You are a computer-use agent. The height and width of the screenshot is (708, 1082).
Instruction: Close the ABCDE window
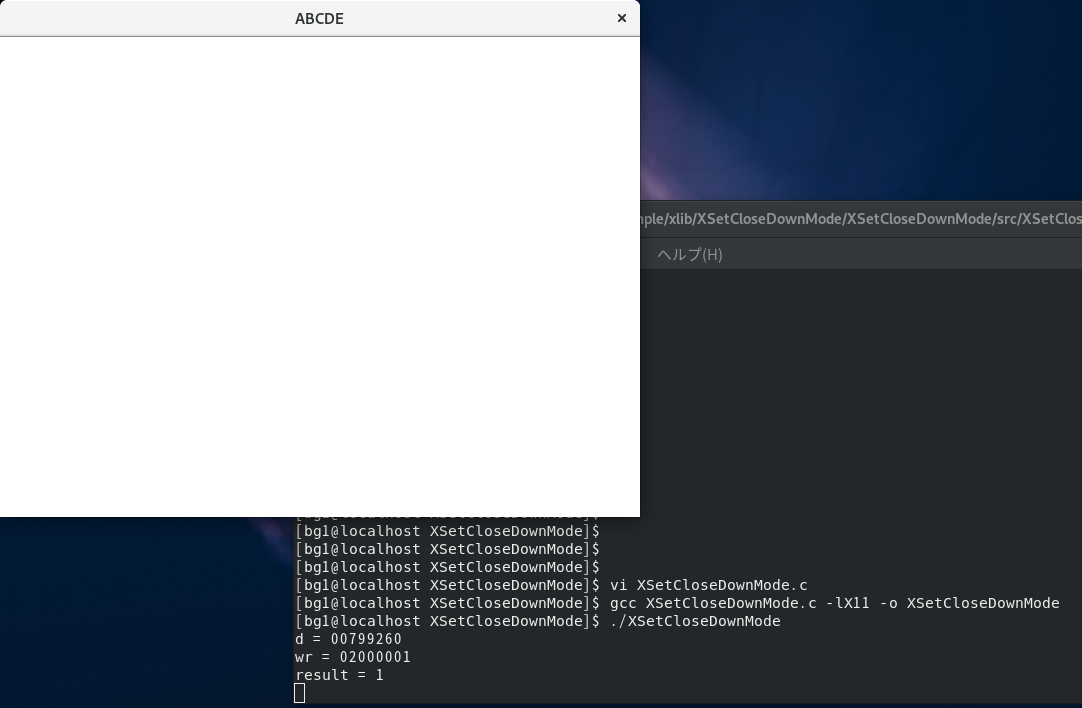[622, 18]
